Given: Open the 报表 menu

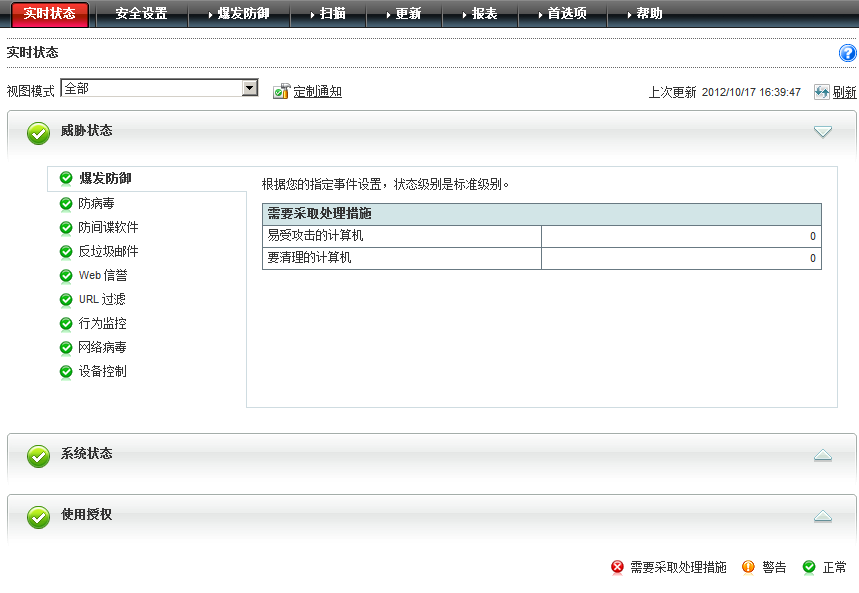Looking at the screenshot, I should click(x=484, y=14).
